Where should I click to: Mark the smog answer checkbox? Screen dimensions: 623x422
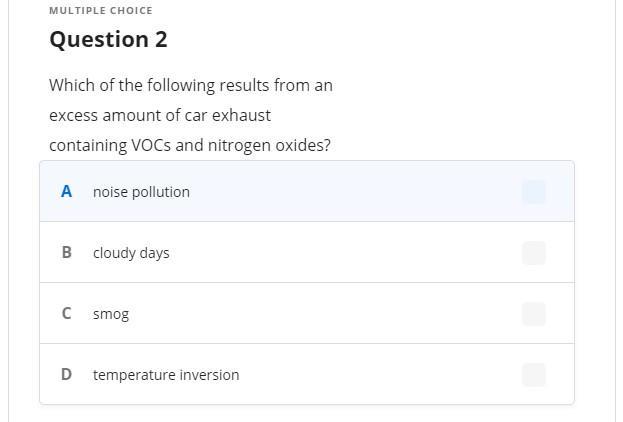coord(534,314)
